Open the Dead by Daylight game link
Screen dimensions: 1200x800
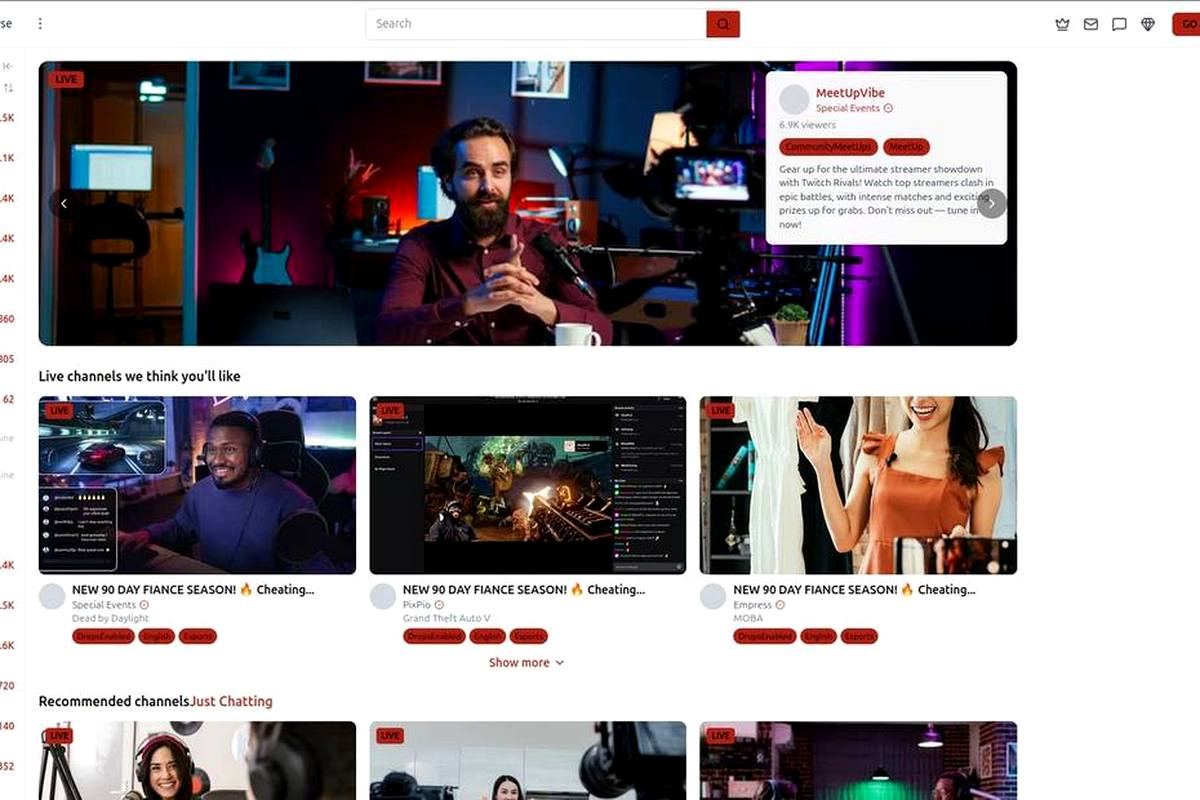[x=111, y=619]
